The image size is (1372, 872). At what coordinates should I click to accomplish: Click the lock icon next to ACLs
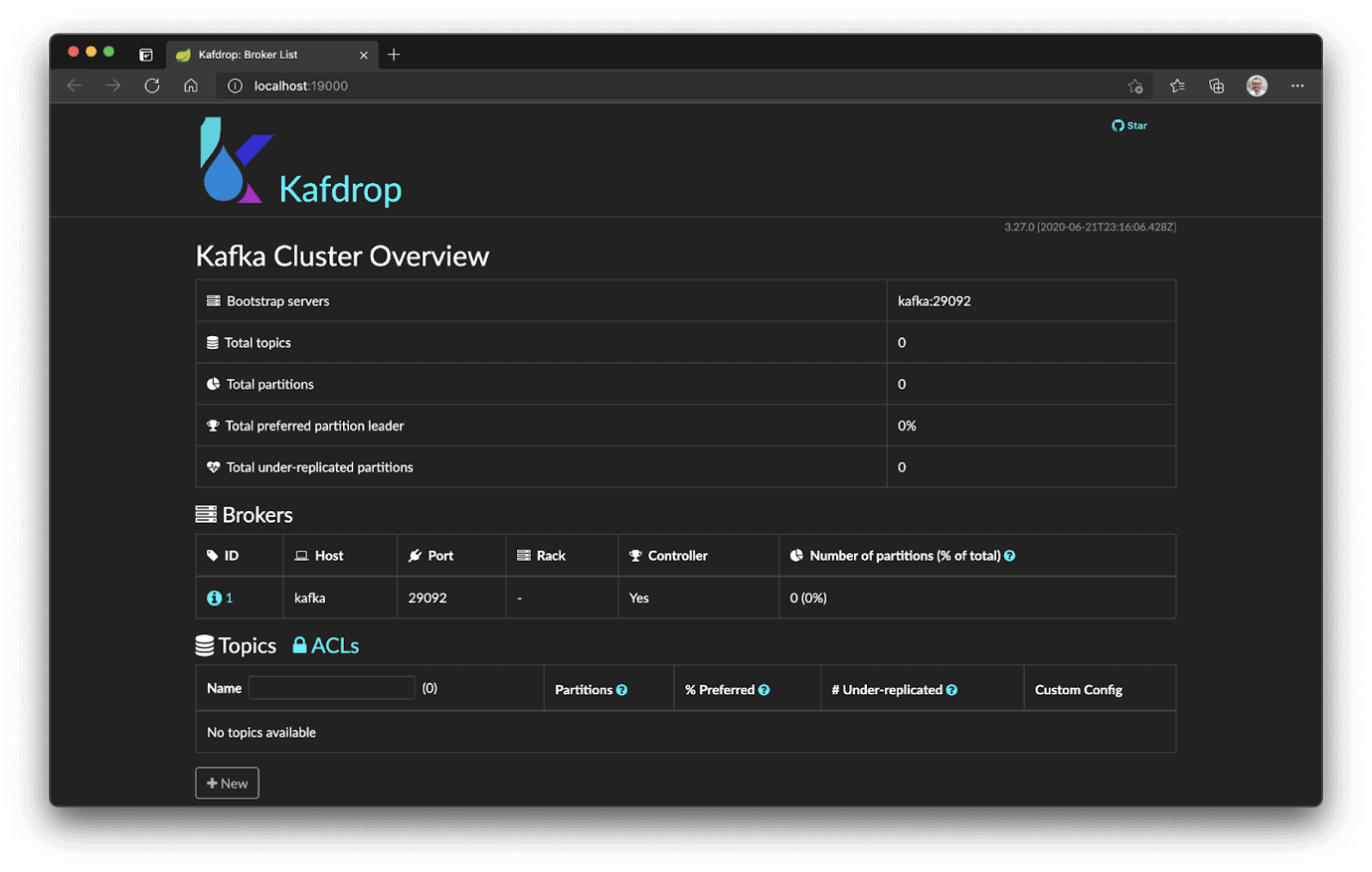pyautogui.click(x=299, y=645)
